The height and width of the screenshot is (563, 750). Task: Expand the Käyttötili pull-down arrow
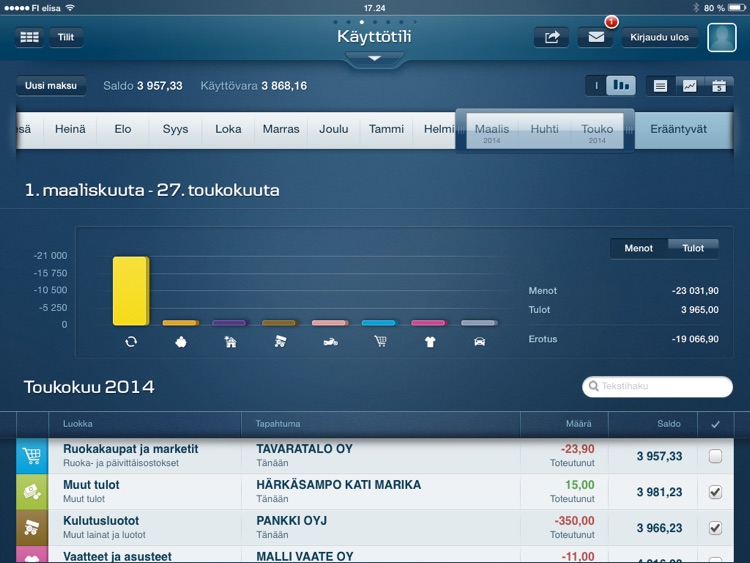tap(375, 58)
